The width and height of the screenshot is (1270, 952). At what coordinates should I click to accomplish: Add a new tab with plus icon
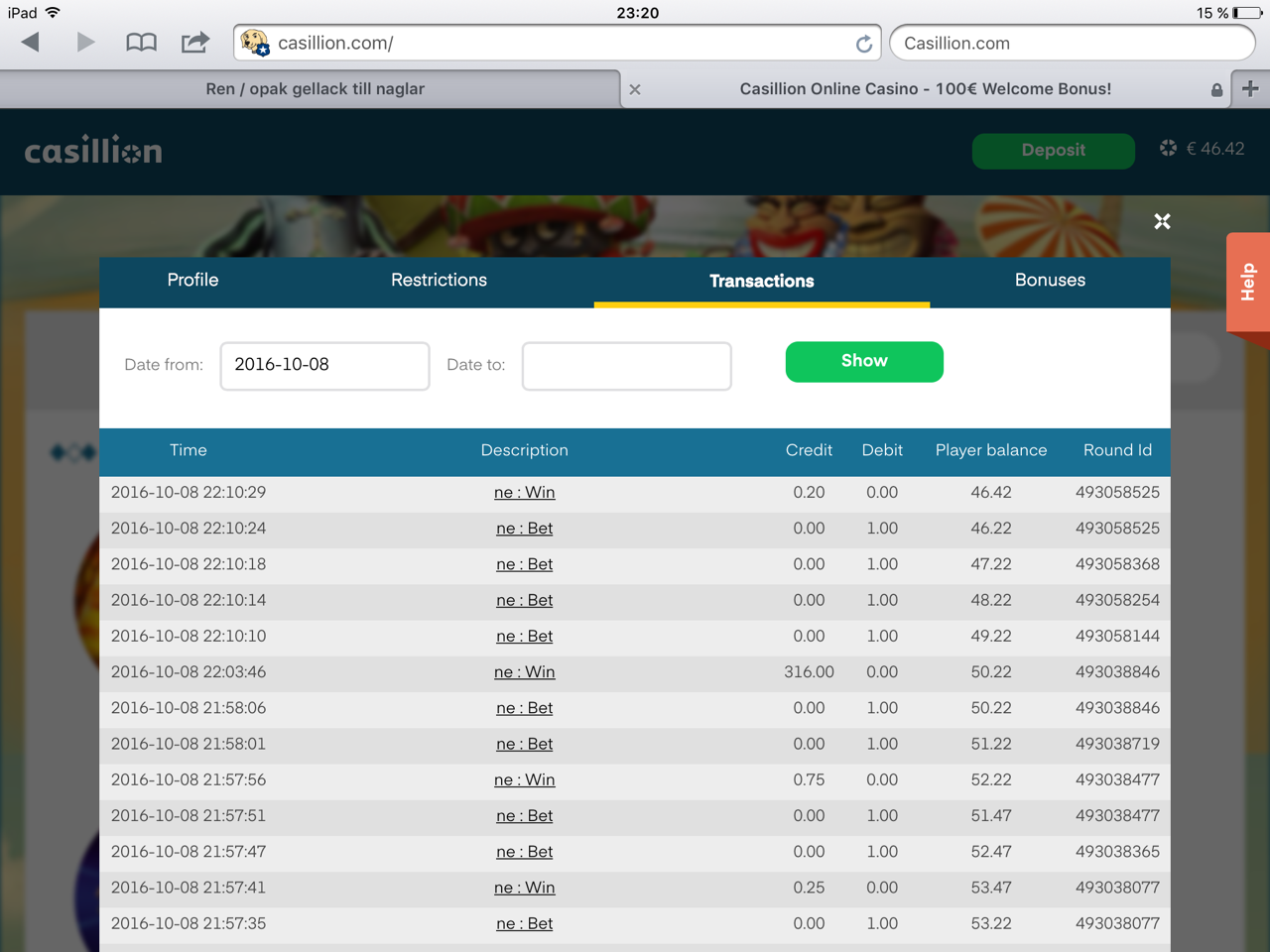coord(1250,88)
